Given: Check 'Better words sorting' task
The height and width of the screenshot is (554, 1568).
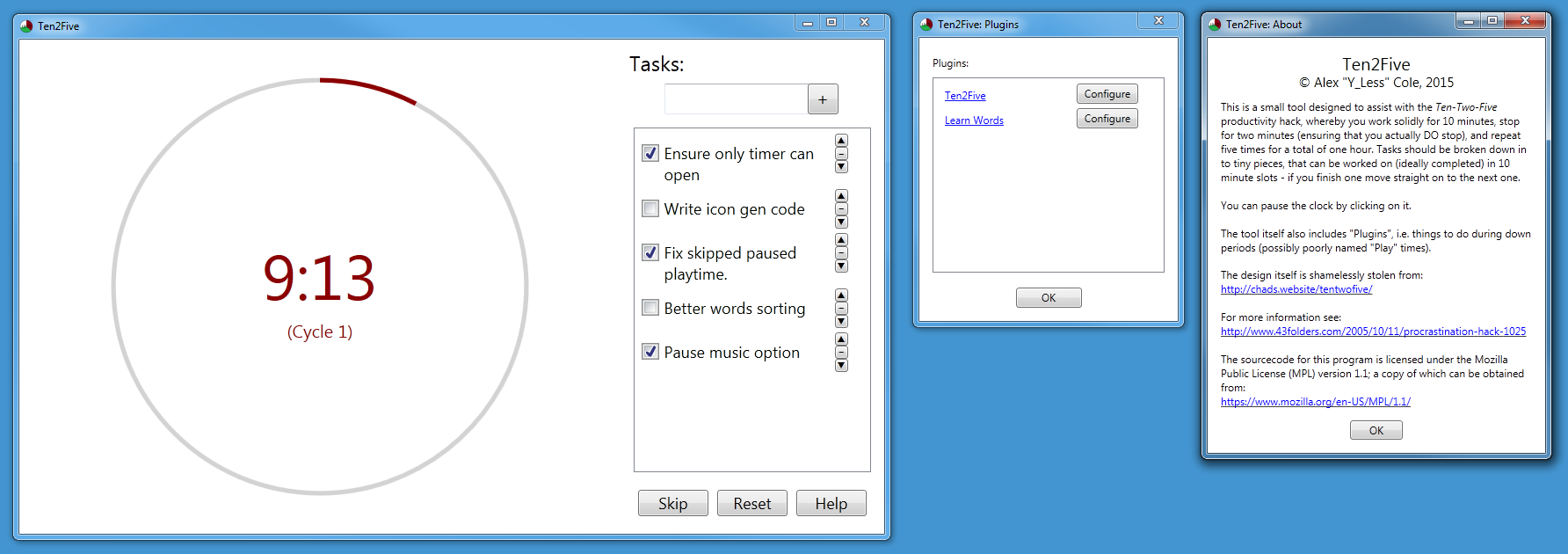Looking at the screenshot, I should (x=650, y=308).
